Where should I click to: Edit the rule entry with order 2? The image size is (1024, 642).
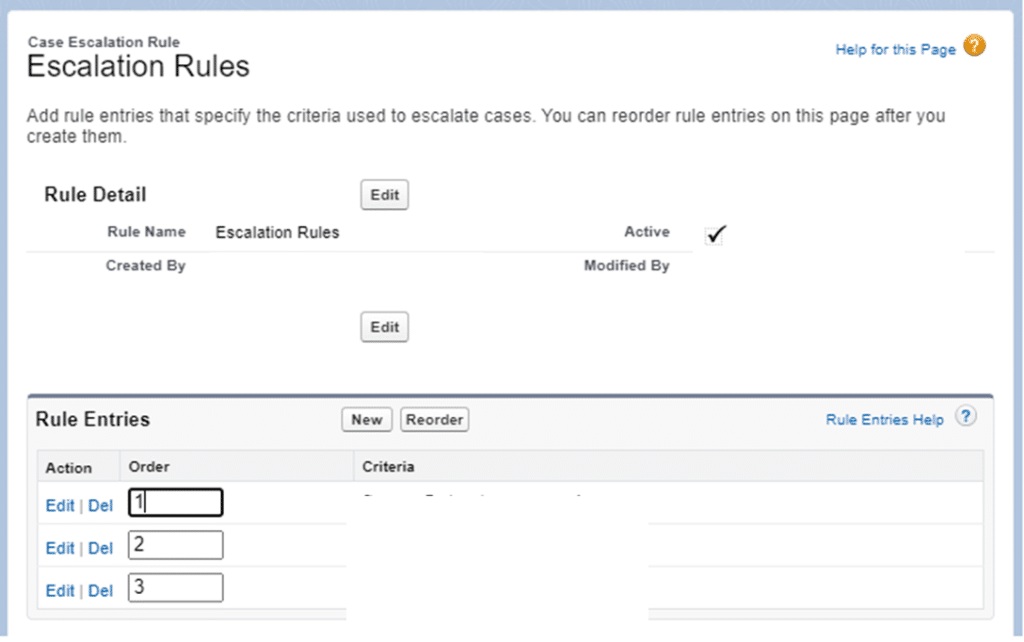[60, 548]
